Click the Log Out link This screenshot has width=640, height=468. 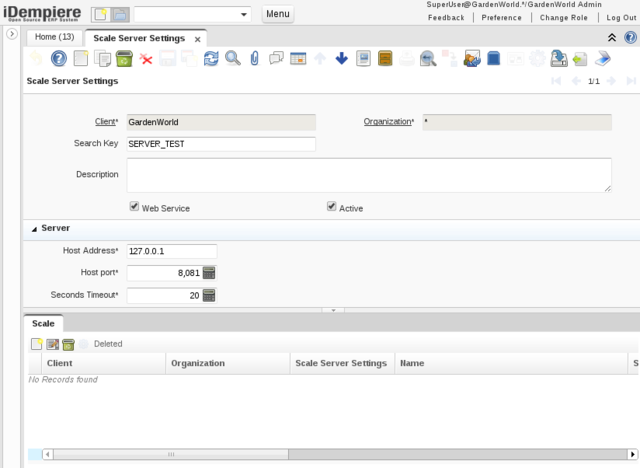point(620,18)
